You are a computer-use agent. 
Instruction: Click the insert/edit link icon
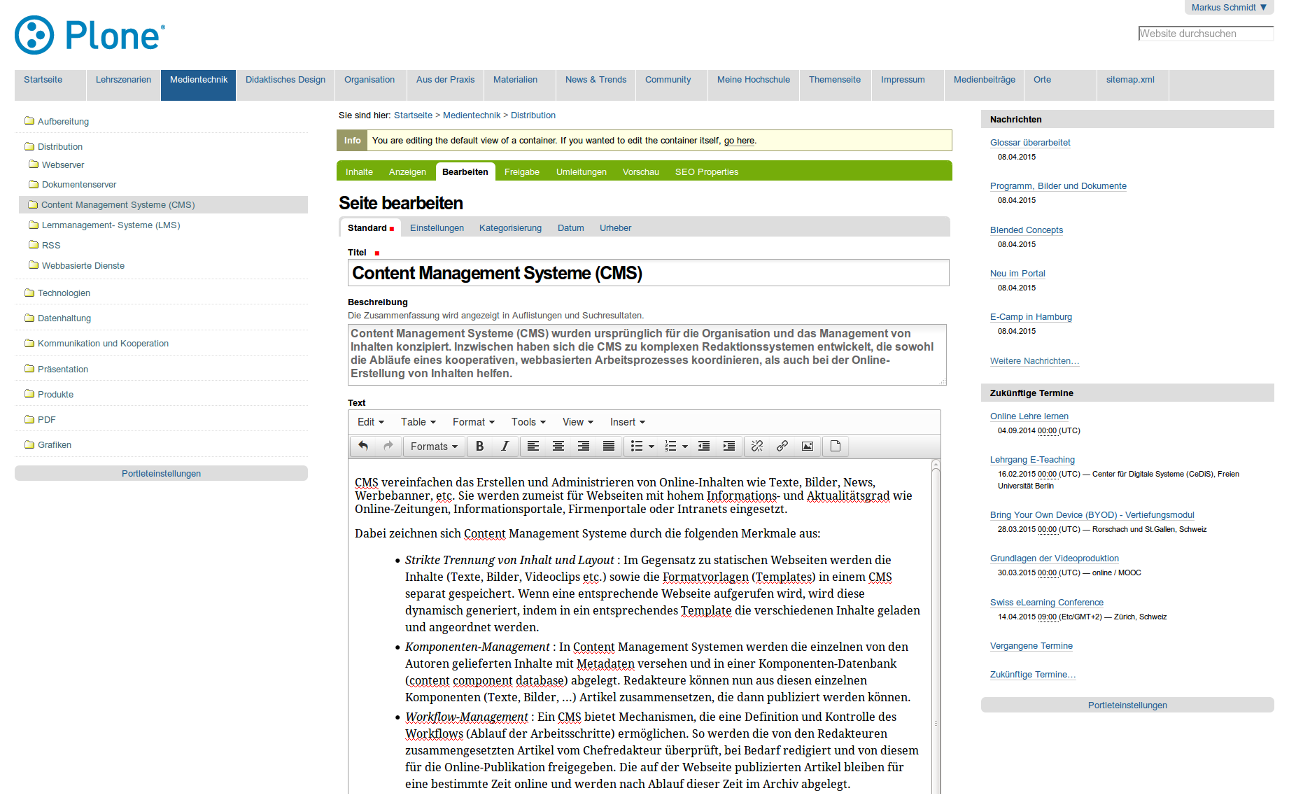pos(782,446)
